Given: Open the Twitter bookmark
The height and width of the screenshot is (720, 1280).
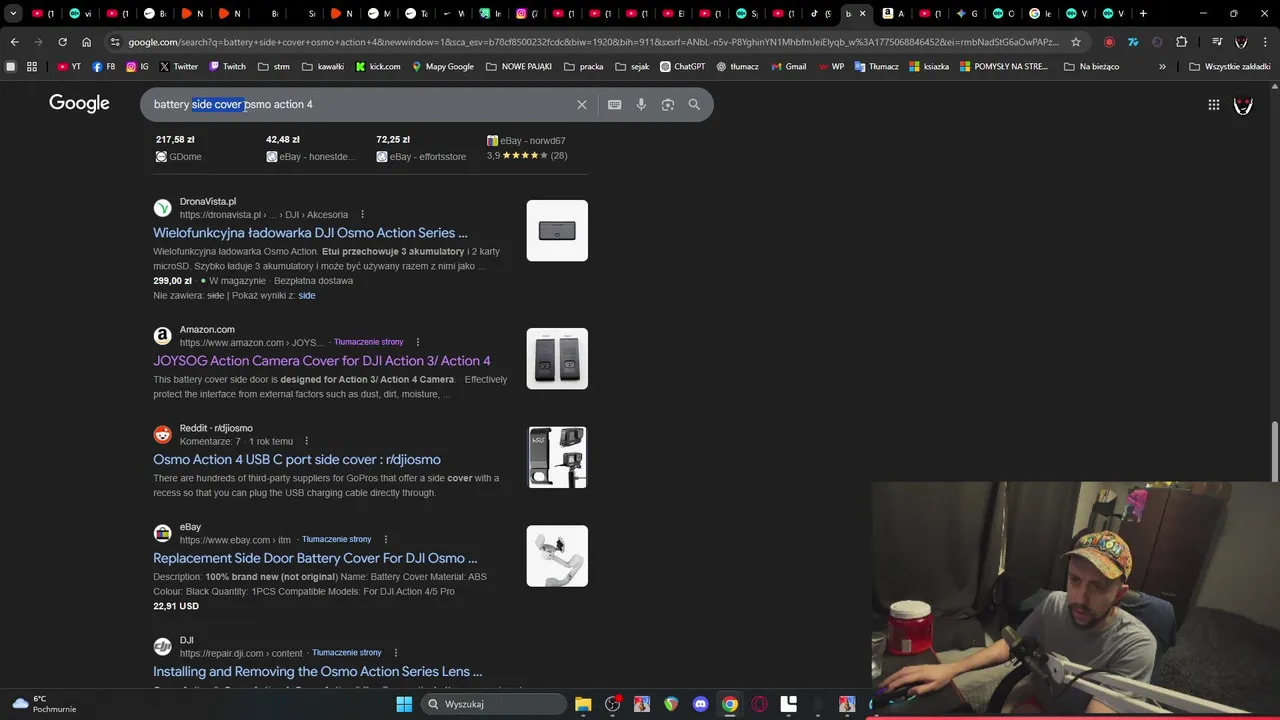Looking at the screenshot, I should [178, 66].
